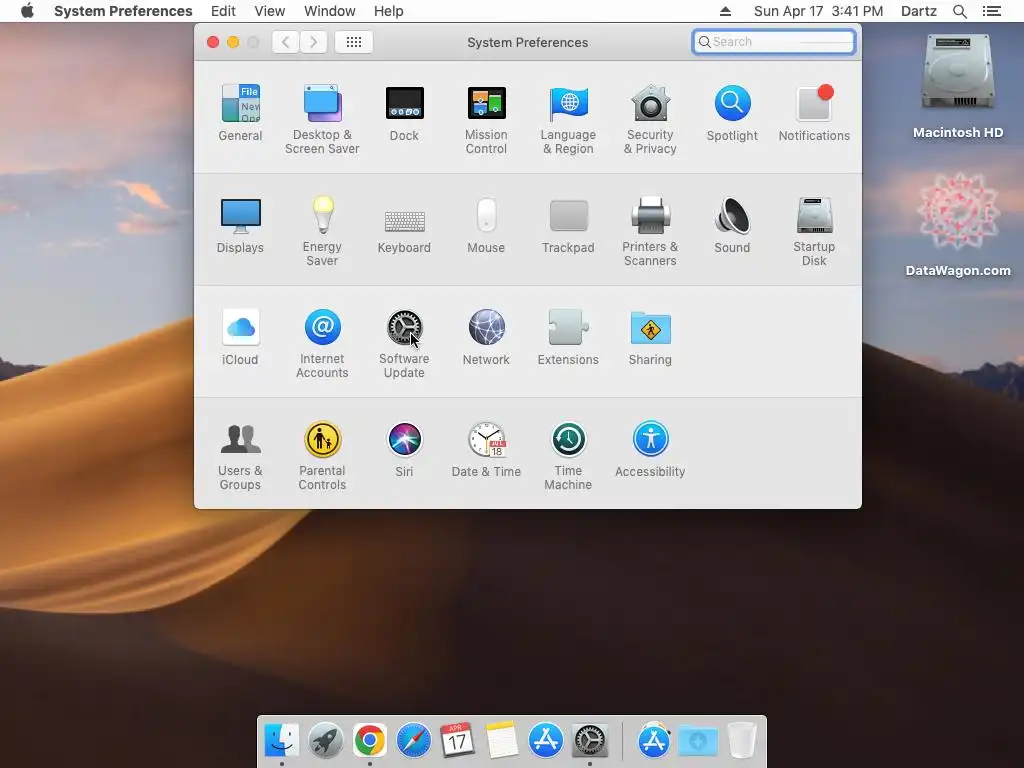Open the Help menu
Image resolution: width=1024 pixels, height=768 pixels.
389,11
